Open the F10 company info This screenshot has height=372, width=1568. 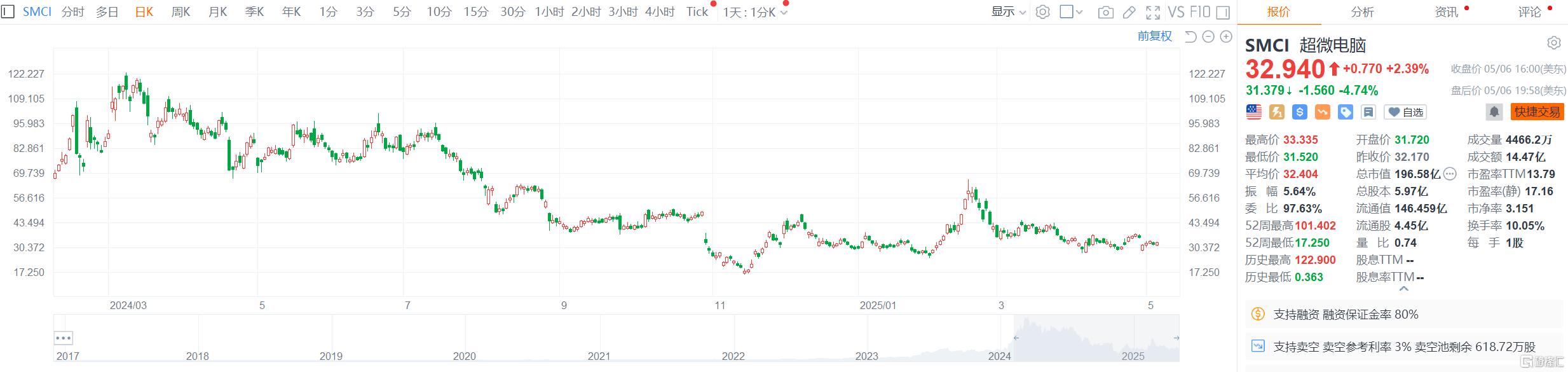1200,11
